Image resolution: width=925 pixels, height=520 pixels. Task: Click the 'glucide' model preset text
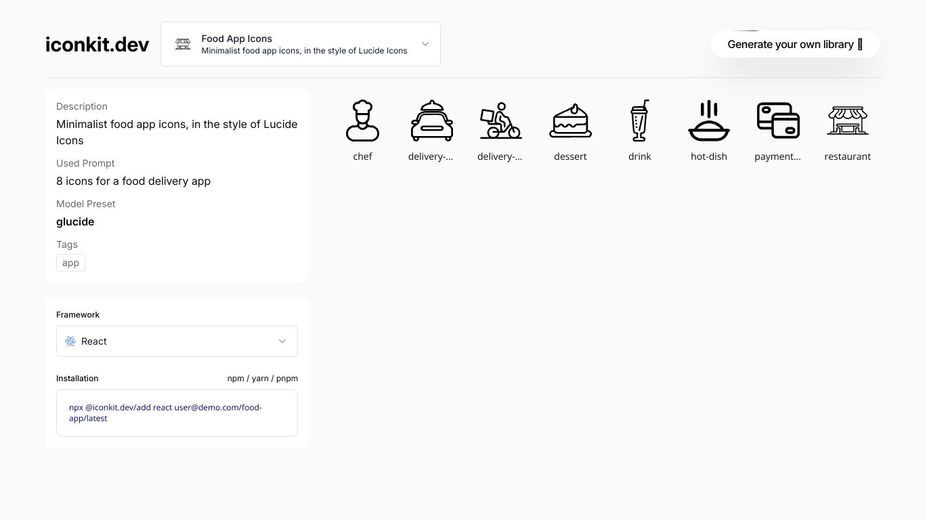75,222
